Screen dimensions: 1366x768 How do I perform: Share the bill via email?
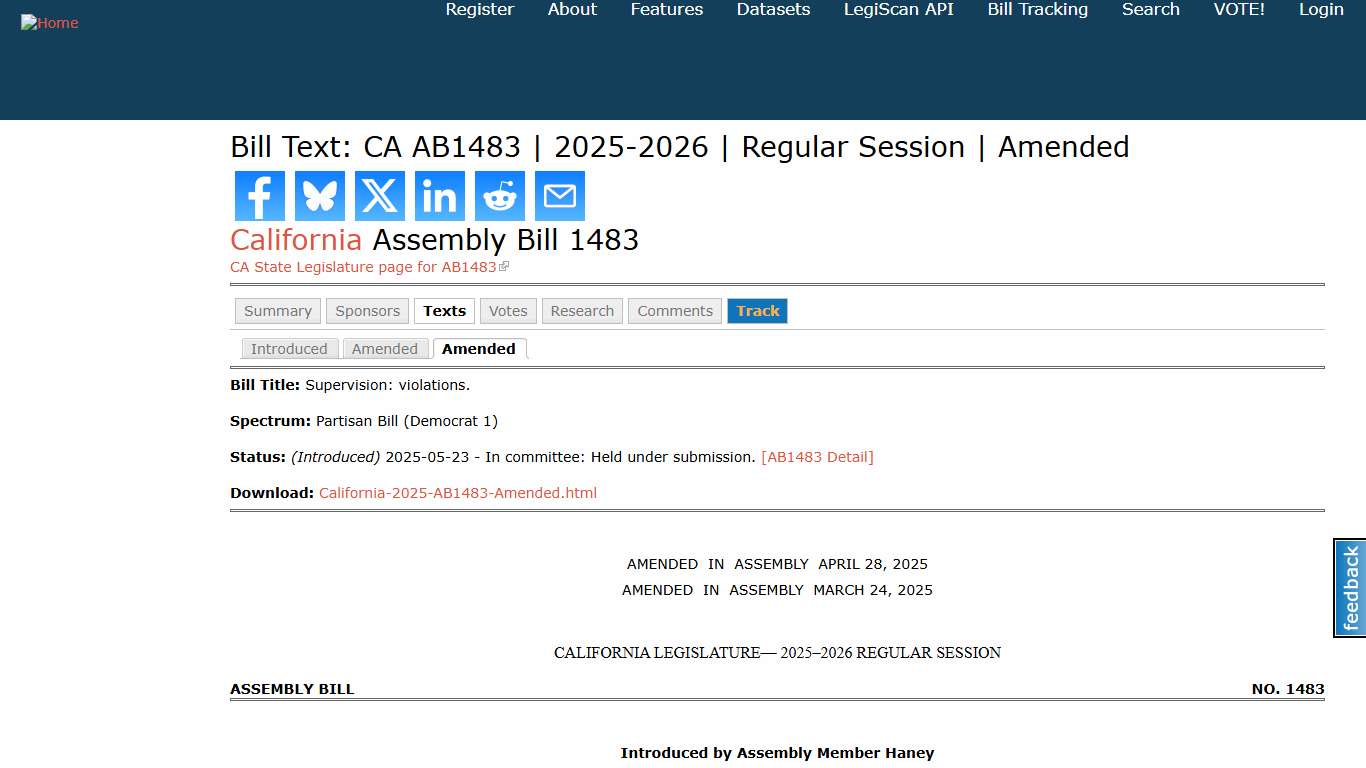559,196
